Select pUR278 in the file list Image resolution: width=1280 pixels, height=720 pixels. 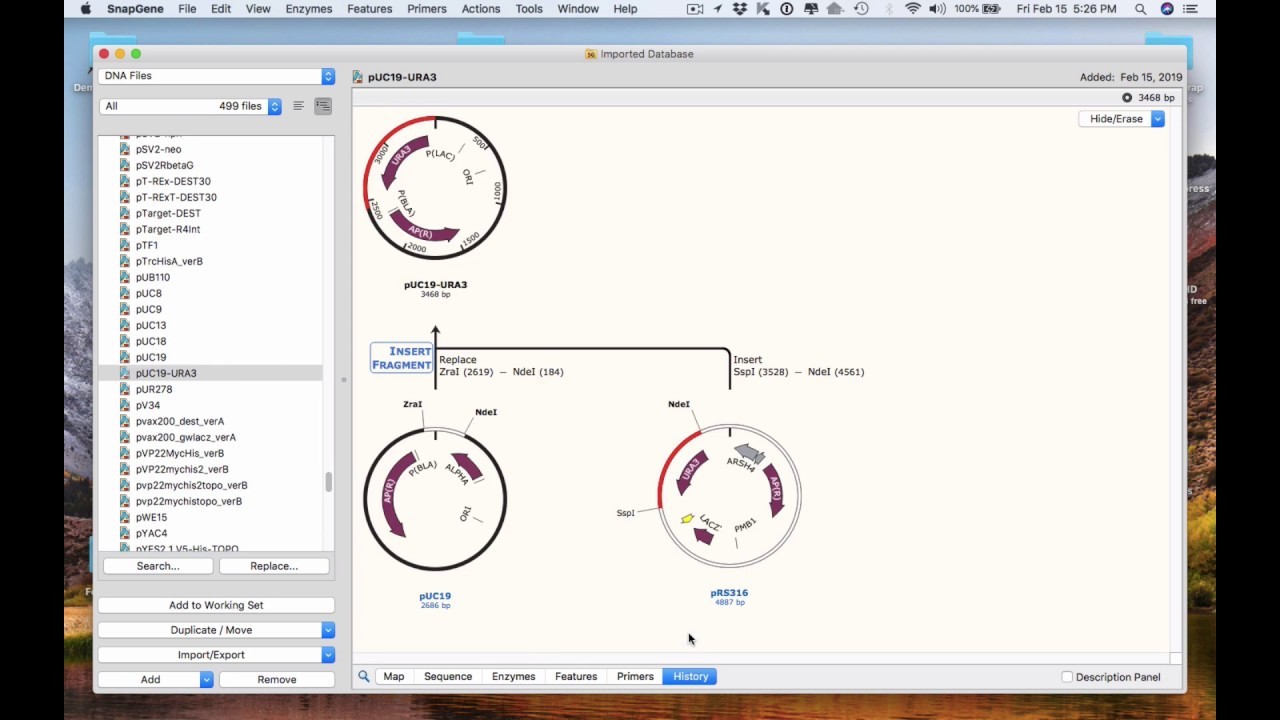click(x=154, y=389)
